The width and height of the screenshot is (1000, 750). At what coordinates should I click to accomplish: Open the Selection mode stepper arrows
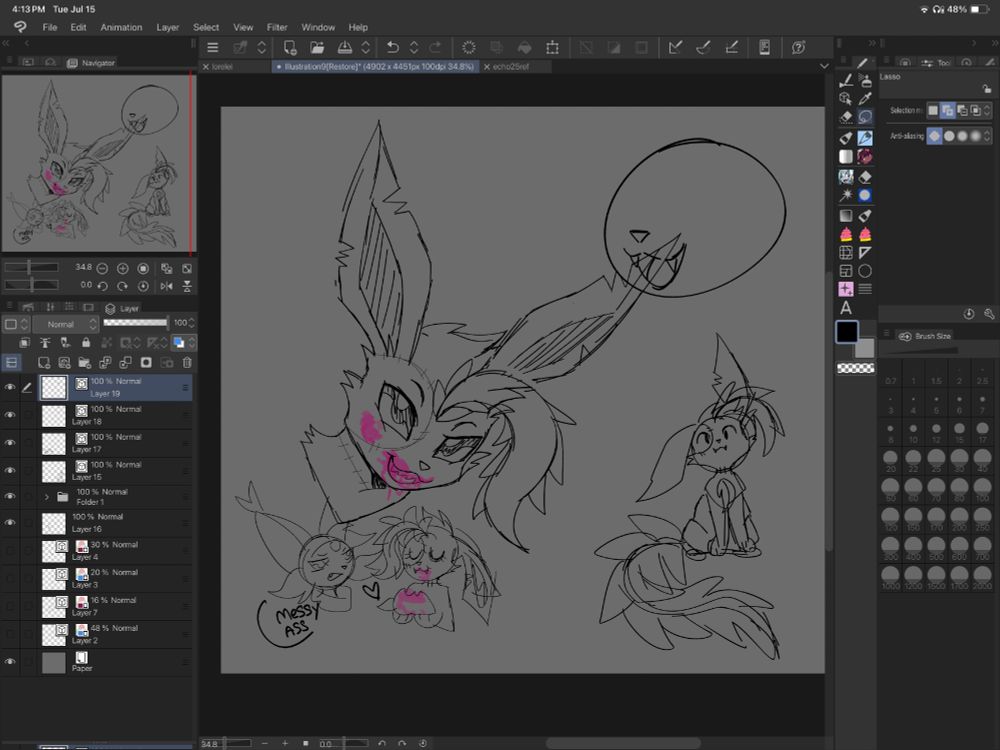[x=987, y=111]
